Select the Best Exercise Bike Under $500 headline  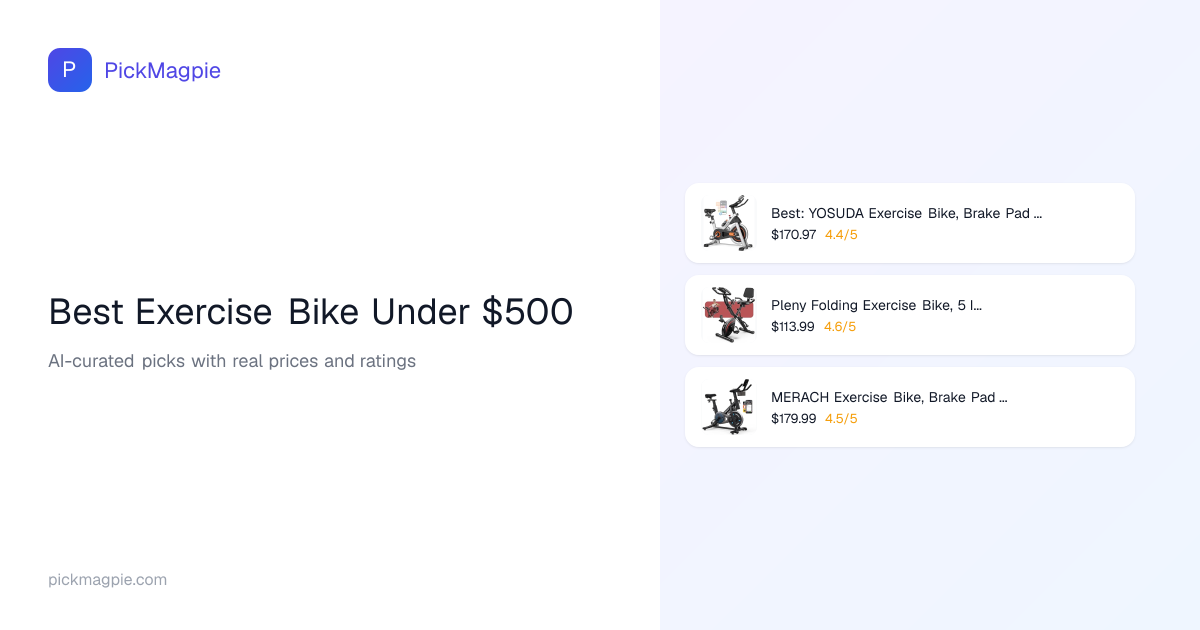[310, 312]
